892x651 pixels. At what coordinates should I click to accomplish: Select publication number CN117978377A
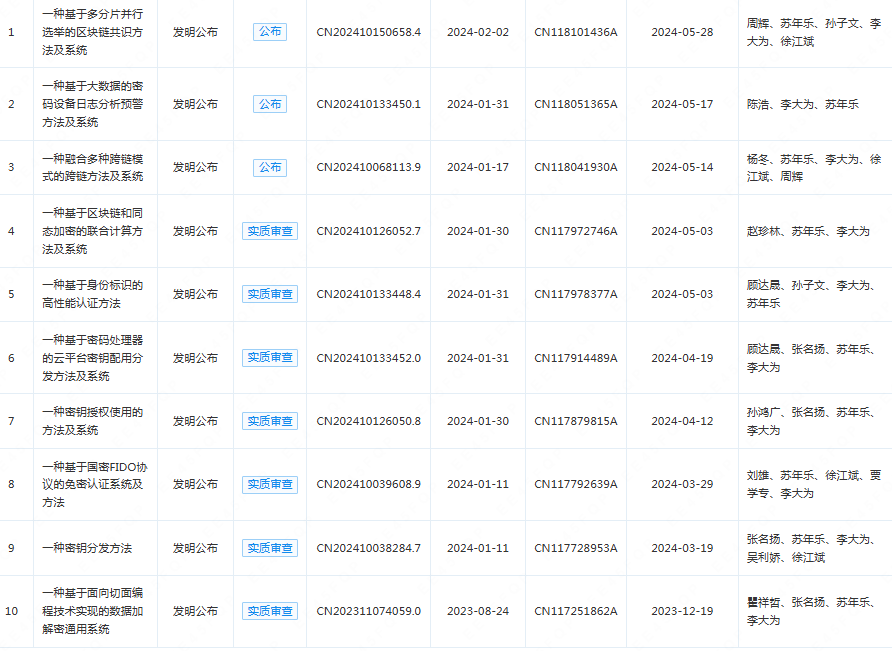point(576,294)
